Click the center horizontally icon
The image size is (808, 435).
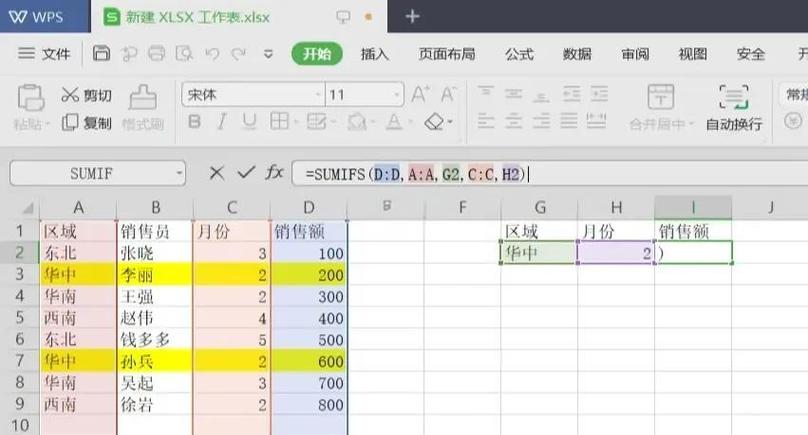click(513, 121)
